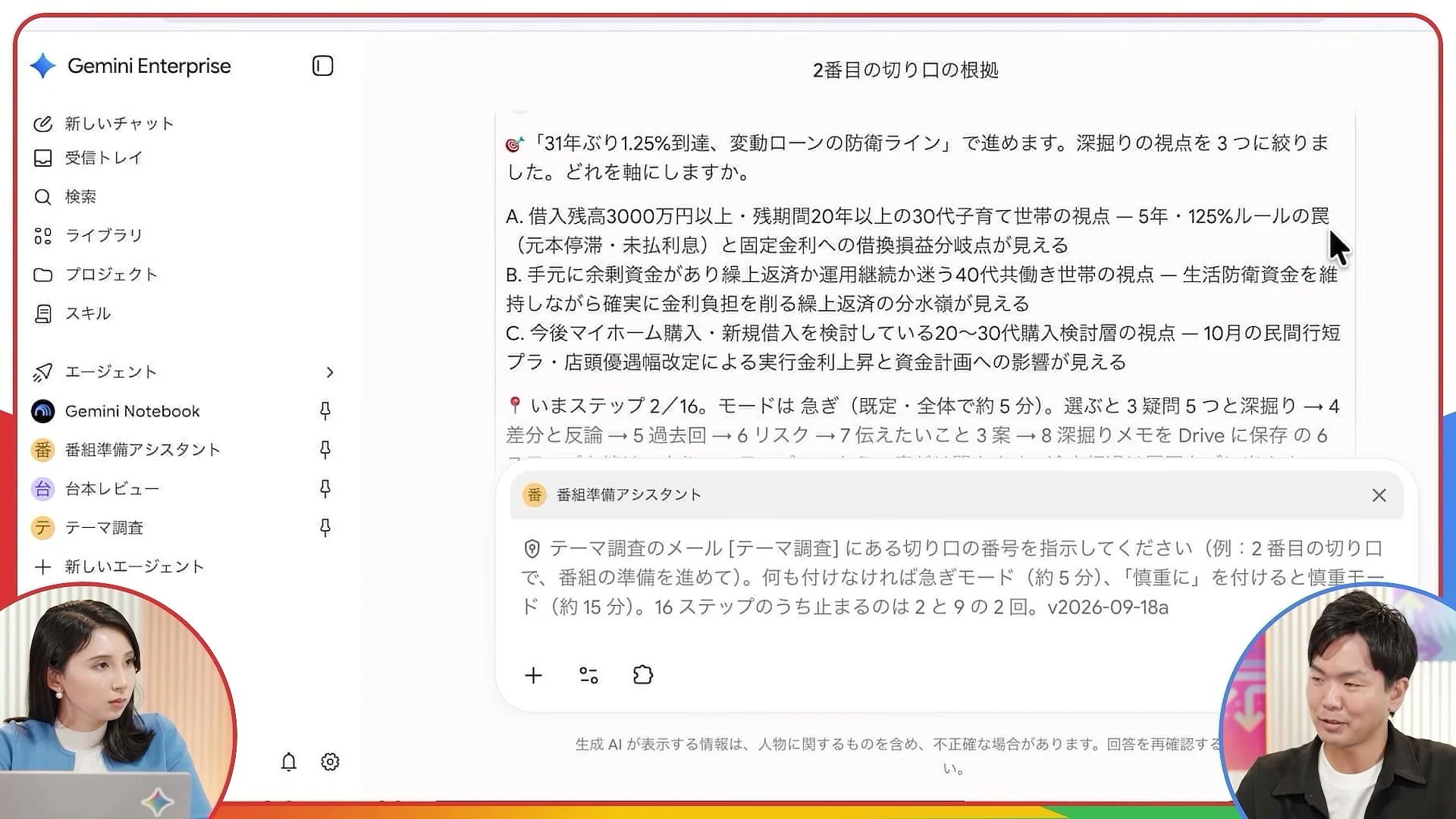The image size is (1456, 819).
Task: Open 検索 in the sidebar
Action: point(65,196)
